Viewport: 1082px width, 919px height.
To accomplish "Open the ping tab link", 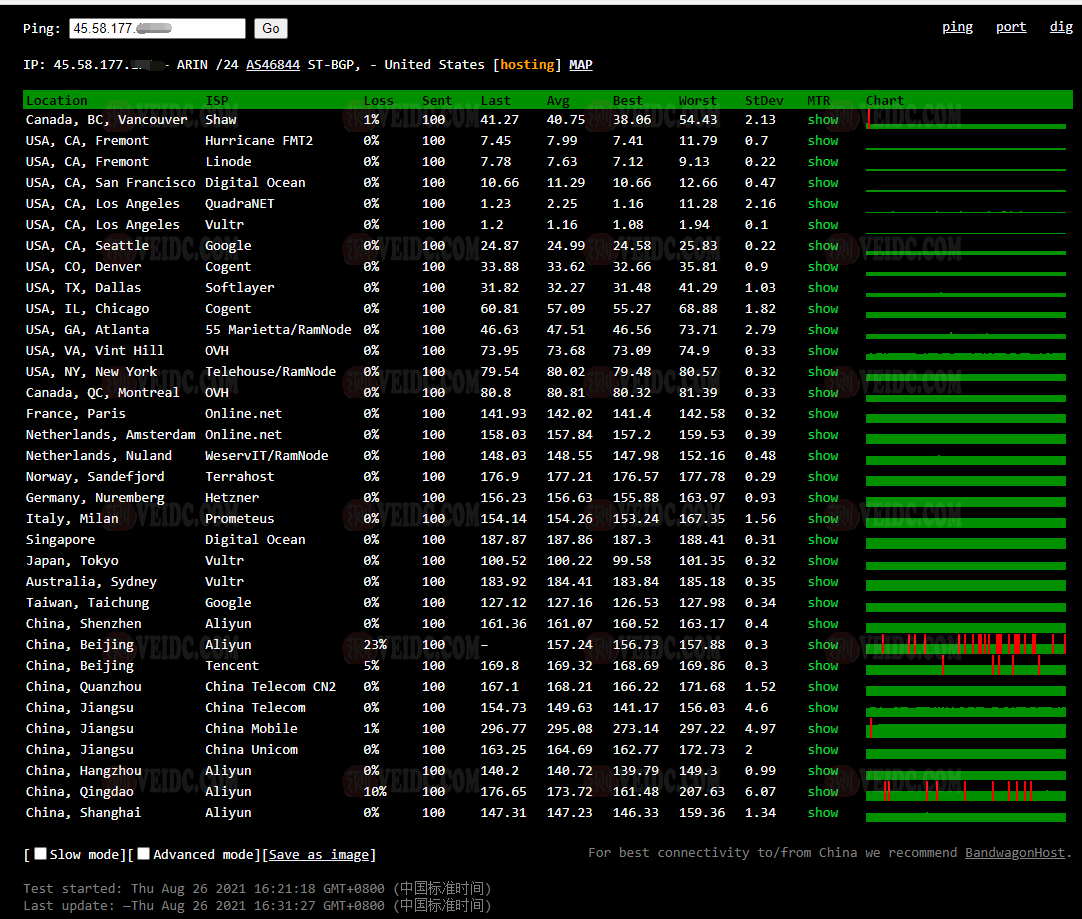I will (x=957, y=27).
